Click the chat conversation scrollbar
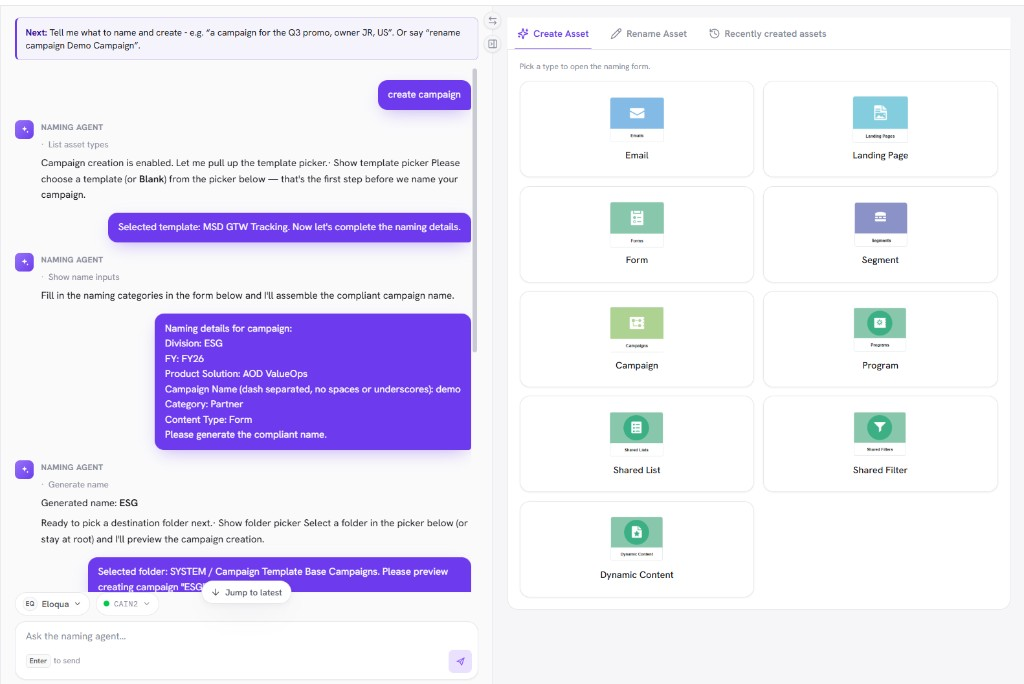The image size is (1024, 684). pos(475,210)
